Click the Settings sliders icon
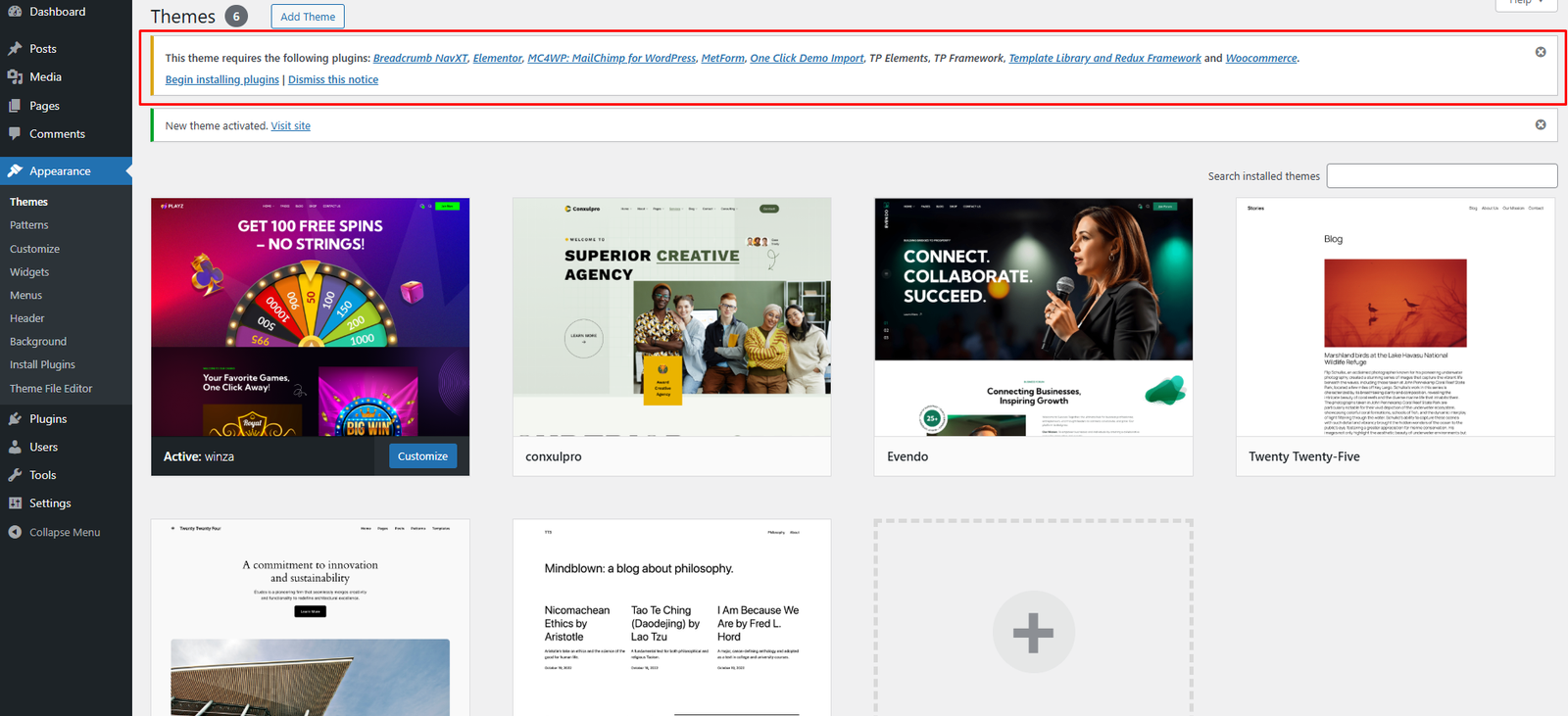Screen dimensions: 1568x716 pyautogui.click(x=15, y=503)
